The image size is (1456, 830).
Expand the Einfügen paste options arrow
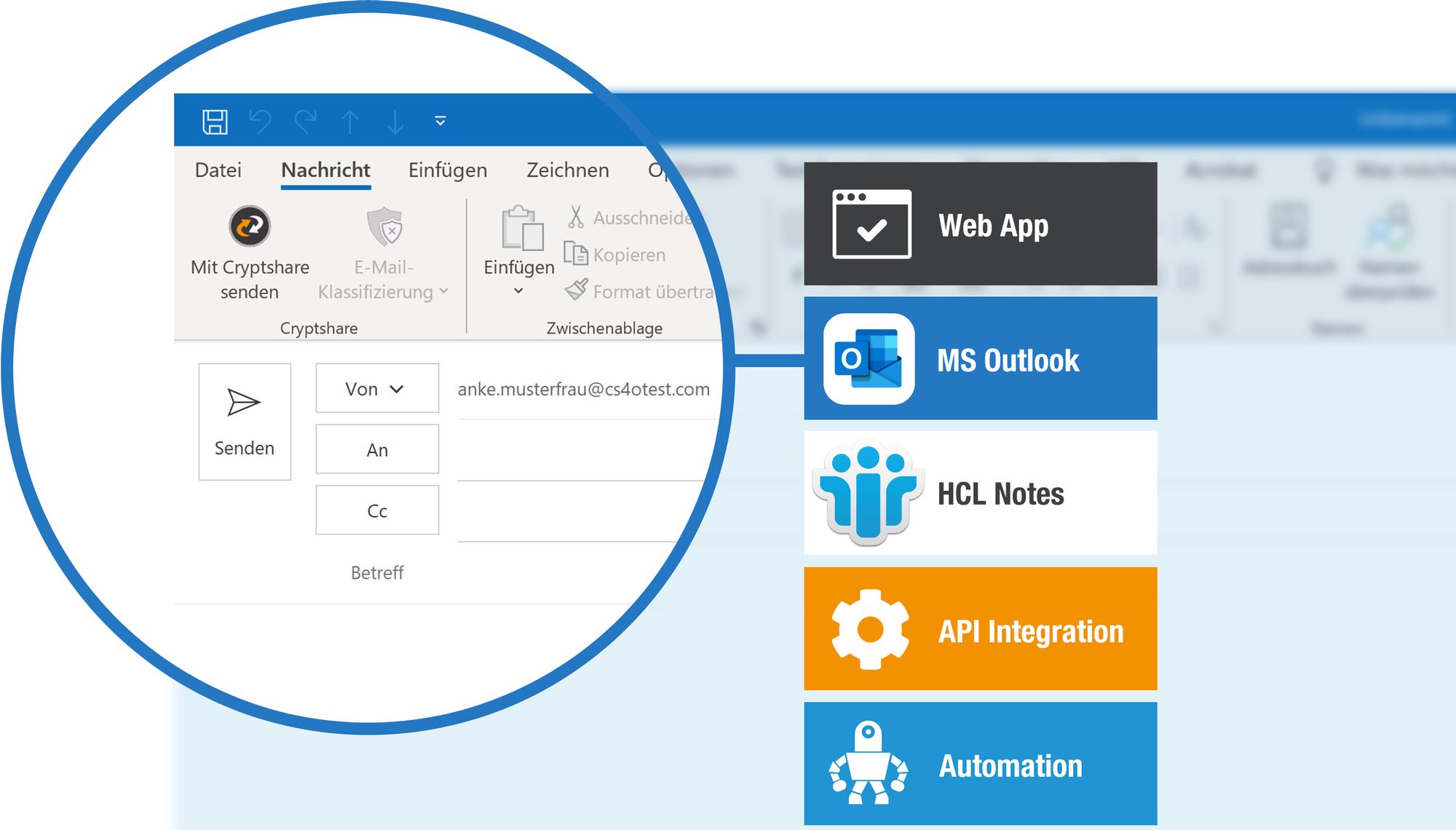pos(518,291)
